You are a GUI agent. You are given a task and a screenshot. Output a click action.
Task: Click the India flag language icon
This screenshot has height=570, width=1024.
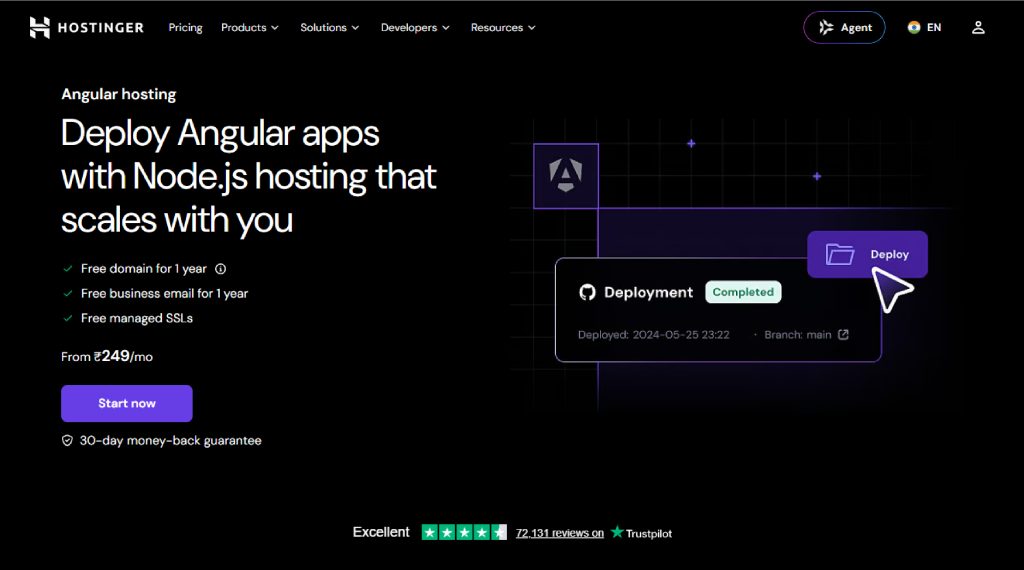point(914,27)
